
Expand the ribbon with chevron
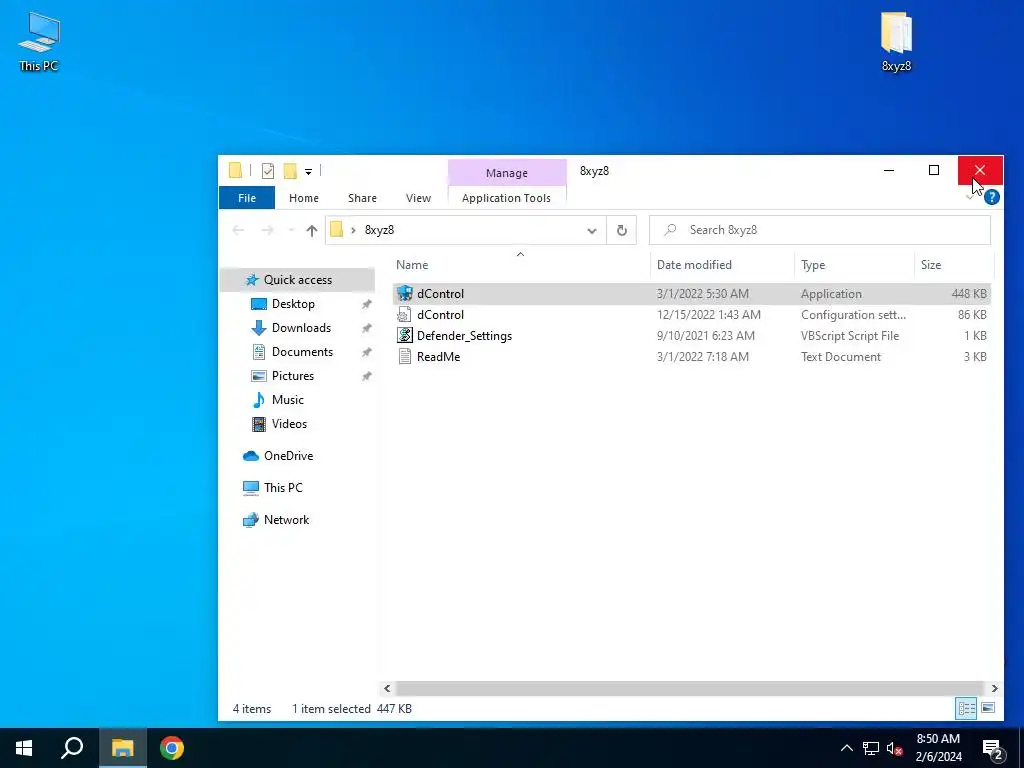click(x=970, y=195)
